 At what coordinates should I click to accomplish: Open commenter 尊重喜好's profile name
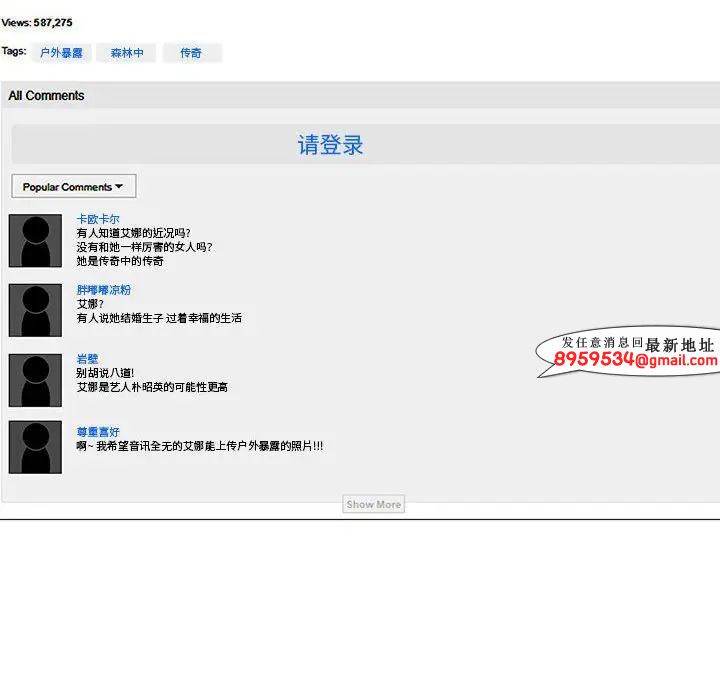pos(98,432)
